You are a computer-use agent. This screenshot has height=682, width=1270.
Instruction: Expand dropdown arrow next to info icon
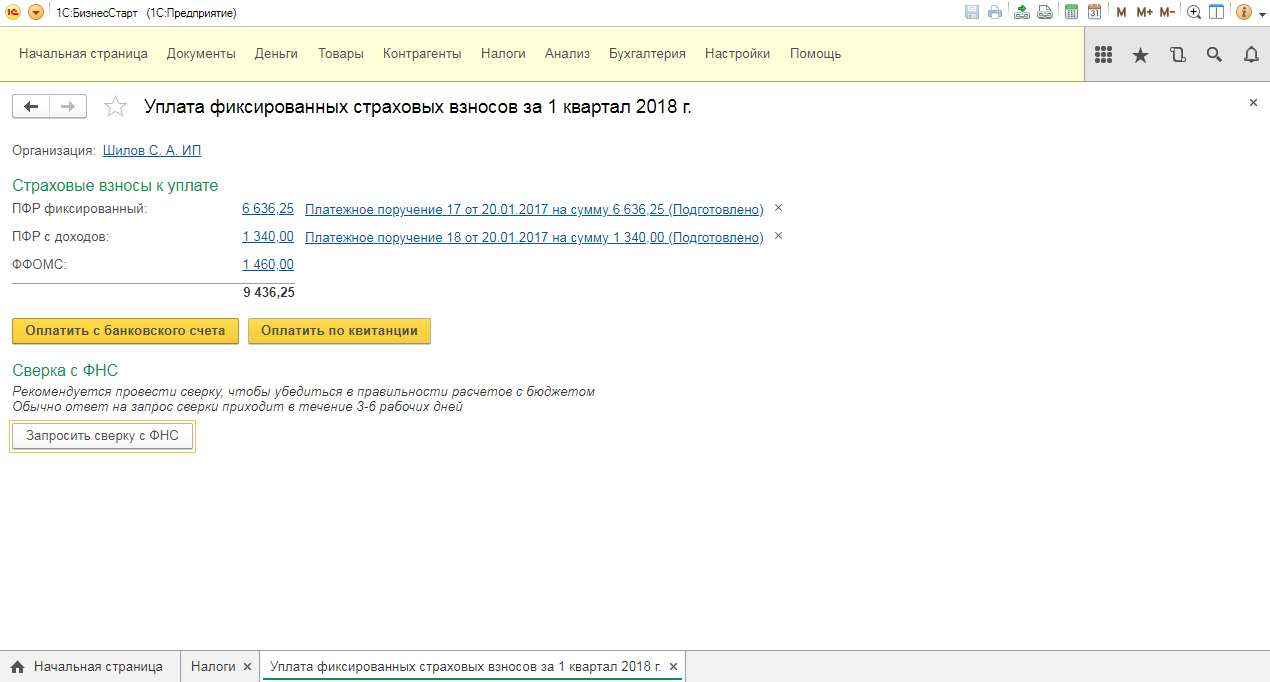coord(1260,12)
